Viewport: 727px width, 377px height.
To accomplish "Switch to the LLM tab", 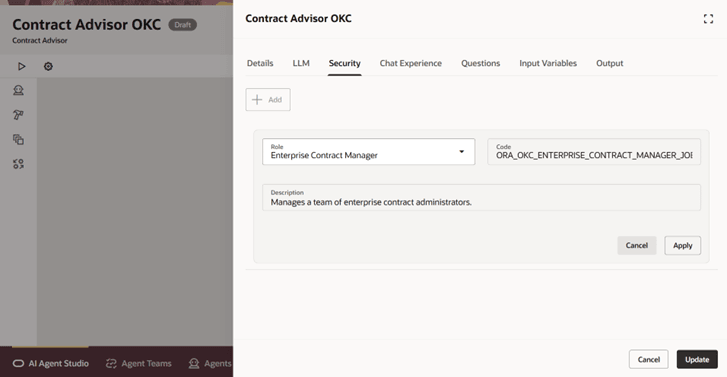I will coord(301,63).
